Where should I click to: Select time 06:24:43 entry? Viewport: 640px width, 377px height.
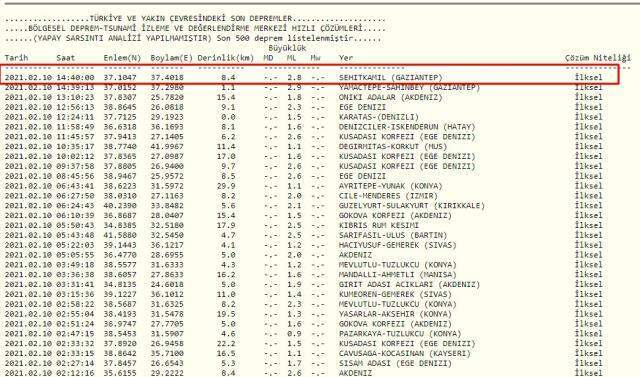click(x=75, y=205)
